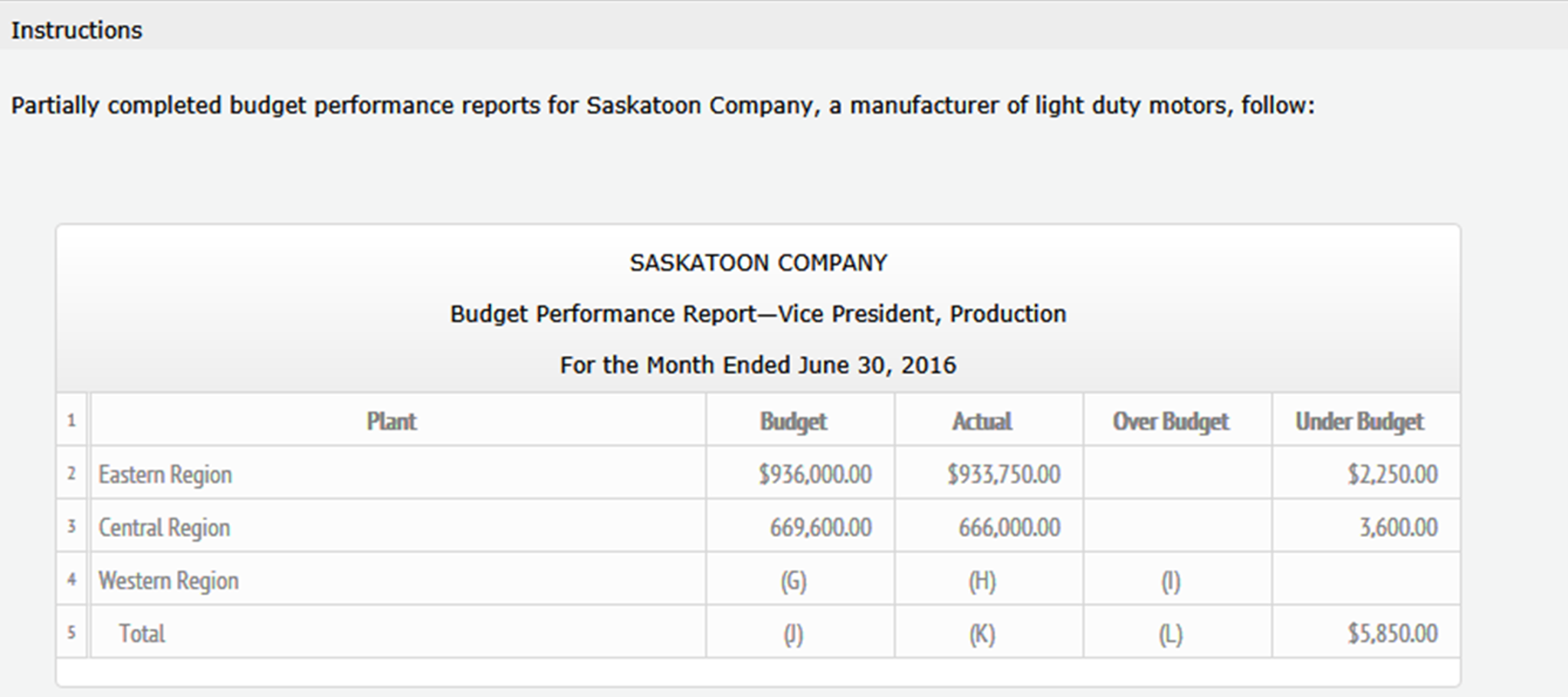Click the (I) placeholder cell

pyautogui.click(x=1170, y=581)
